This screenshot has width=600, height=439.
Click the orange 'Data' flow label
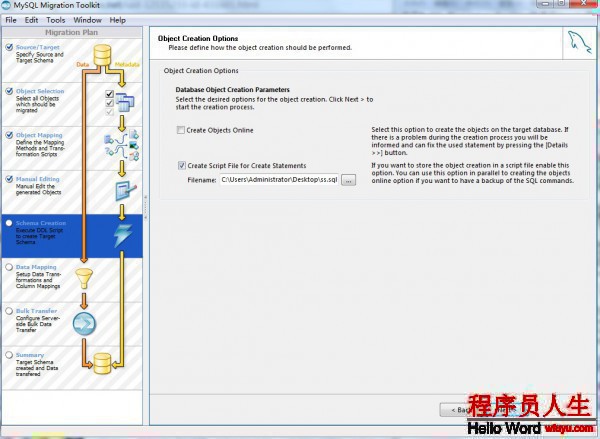coord(83,65)
